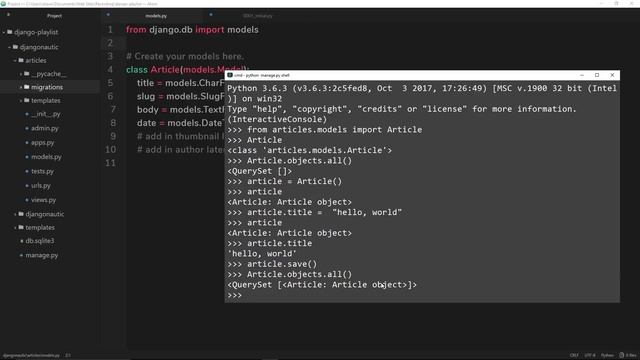Screen dimensions: 640x360
Task: Click "<class 'articles.models.Article'>" output
Action: (x=309, y=150)
